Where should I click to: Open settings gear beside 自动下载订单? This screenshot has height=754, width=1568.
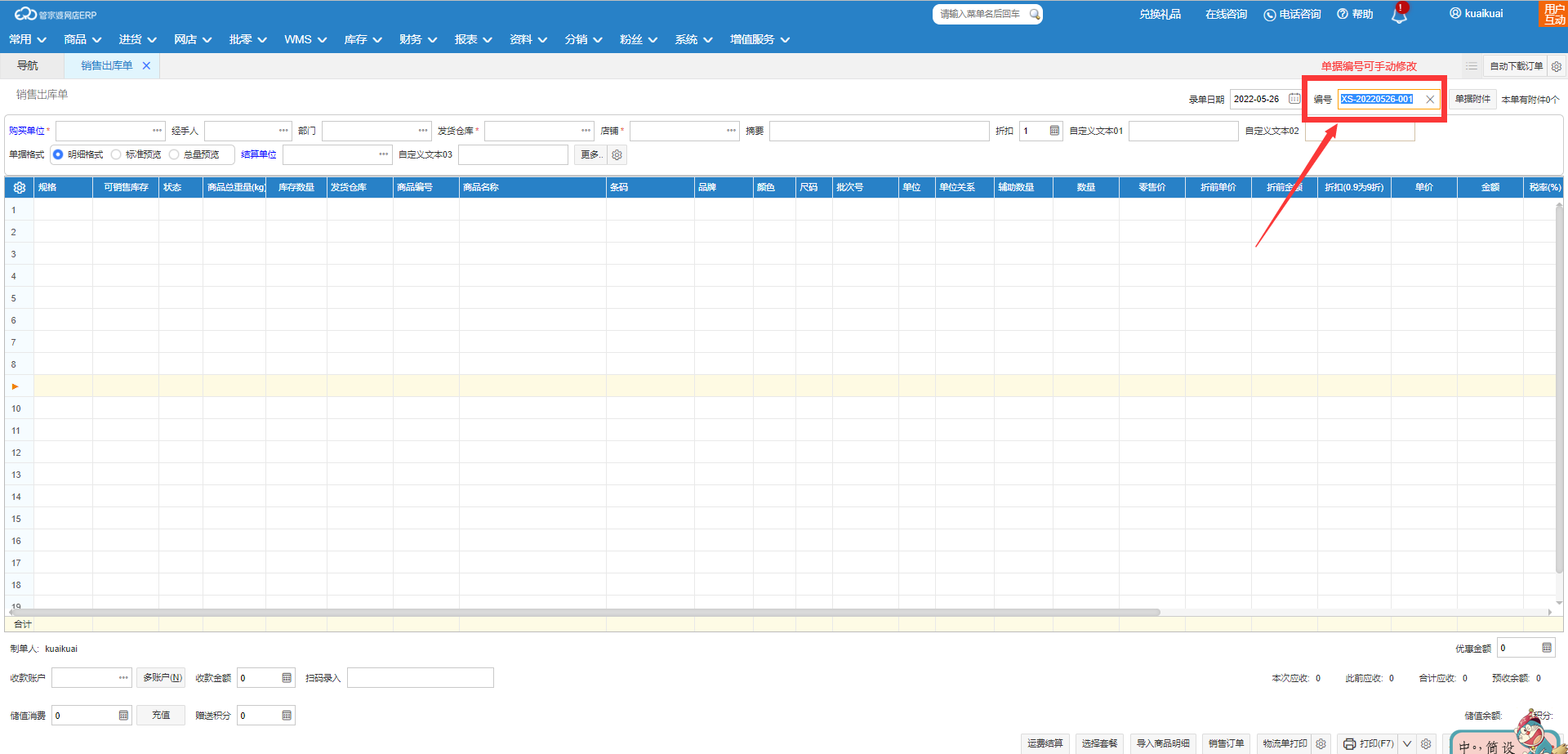(x=1557, y=66)
